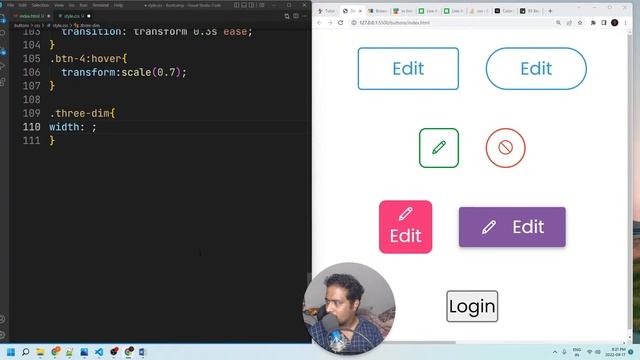
Task: Switch to index.html editor tab
Action: tap(32, 16)
